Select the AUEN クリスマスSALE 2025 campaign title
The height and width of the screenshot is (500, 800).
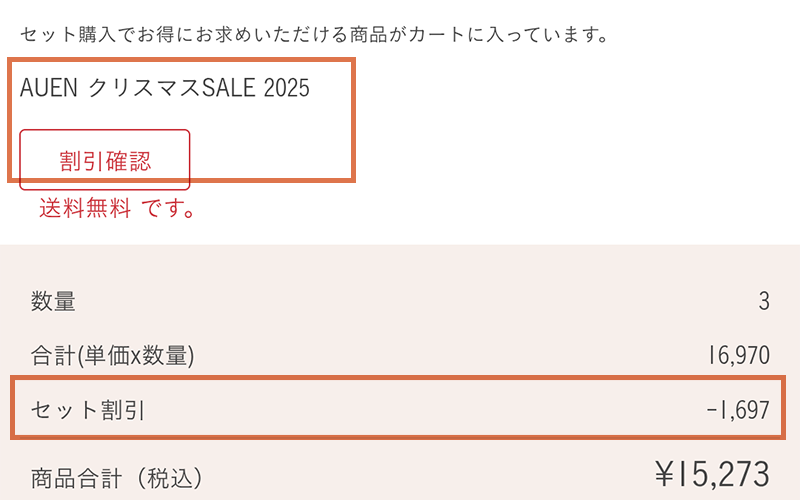point(165,88)
